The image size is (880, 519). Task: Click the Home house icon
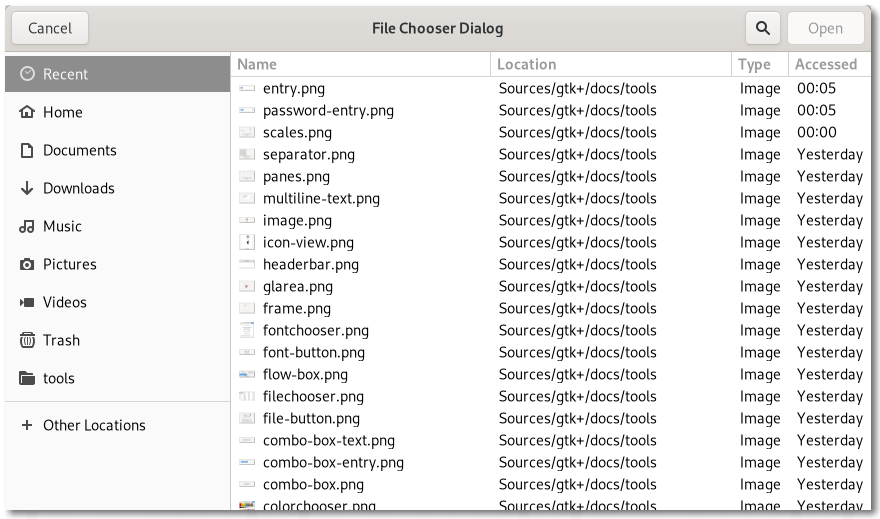pyautogui.click(x=27, y=112)
